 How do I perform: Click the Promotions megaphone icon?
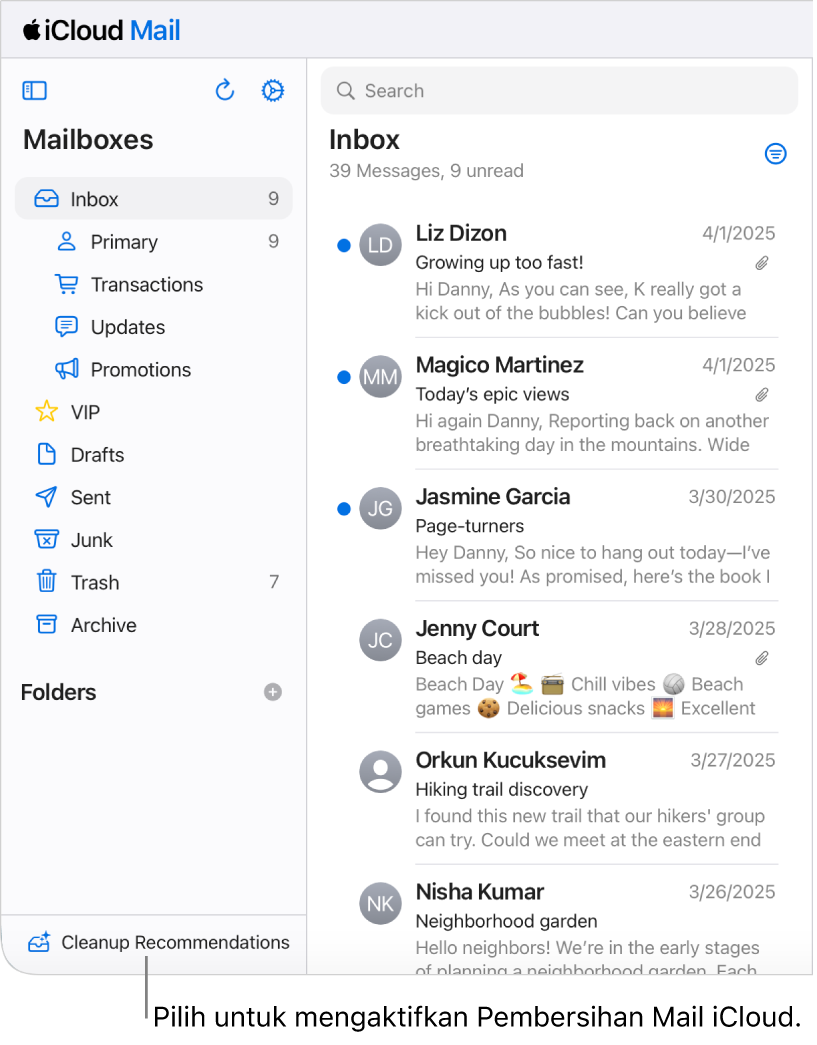67,369
